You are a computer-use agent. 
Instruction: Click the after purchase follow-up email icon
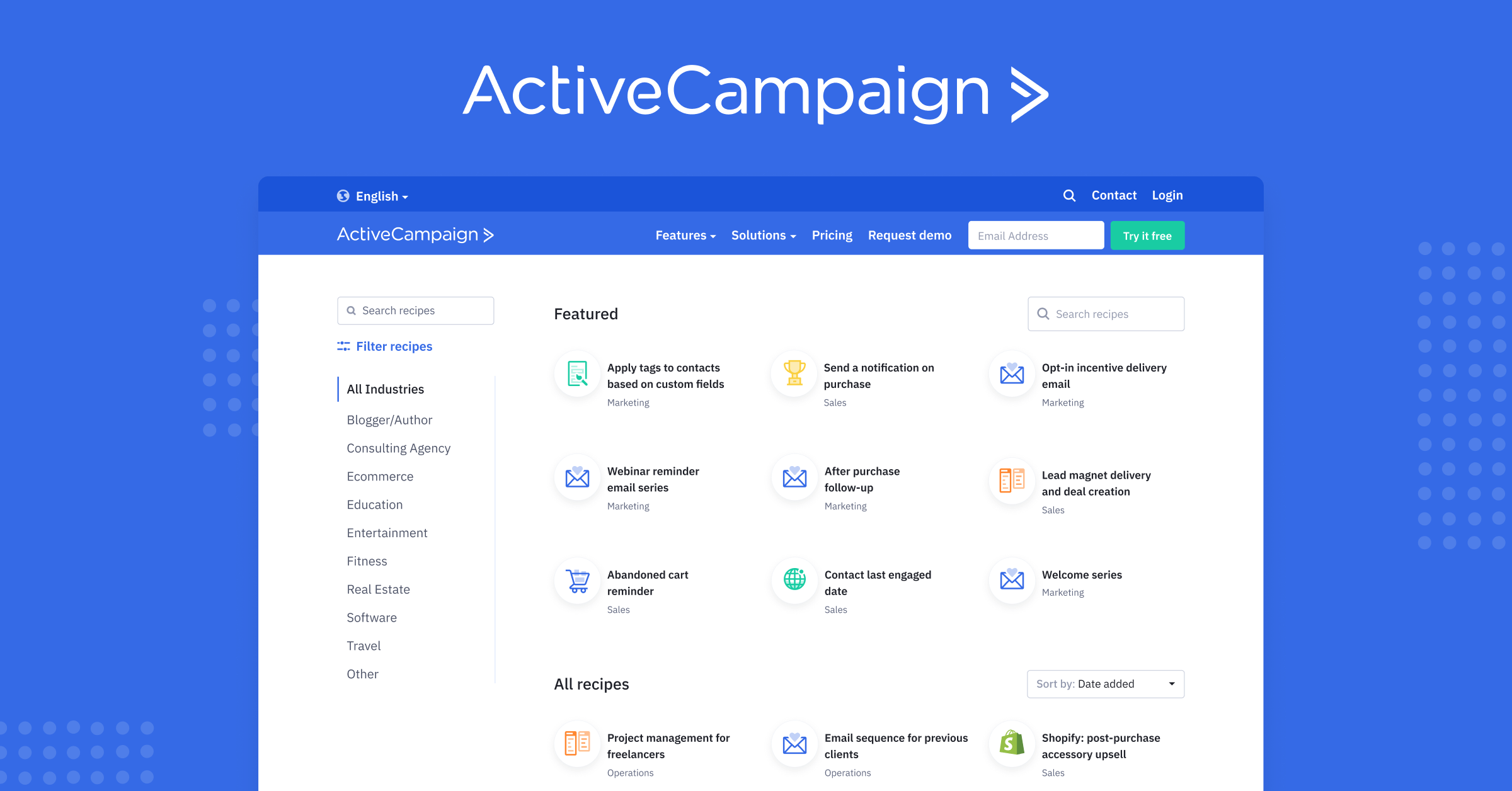click(795, 480)
